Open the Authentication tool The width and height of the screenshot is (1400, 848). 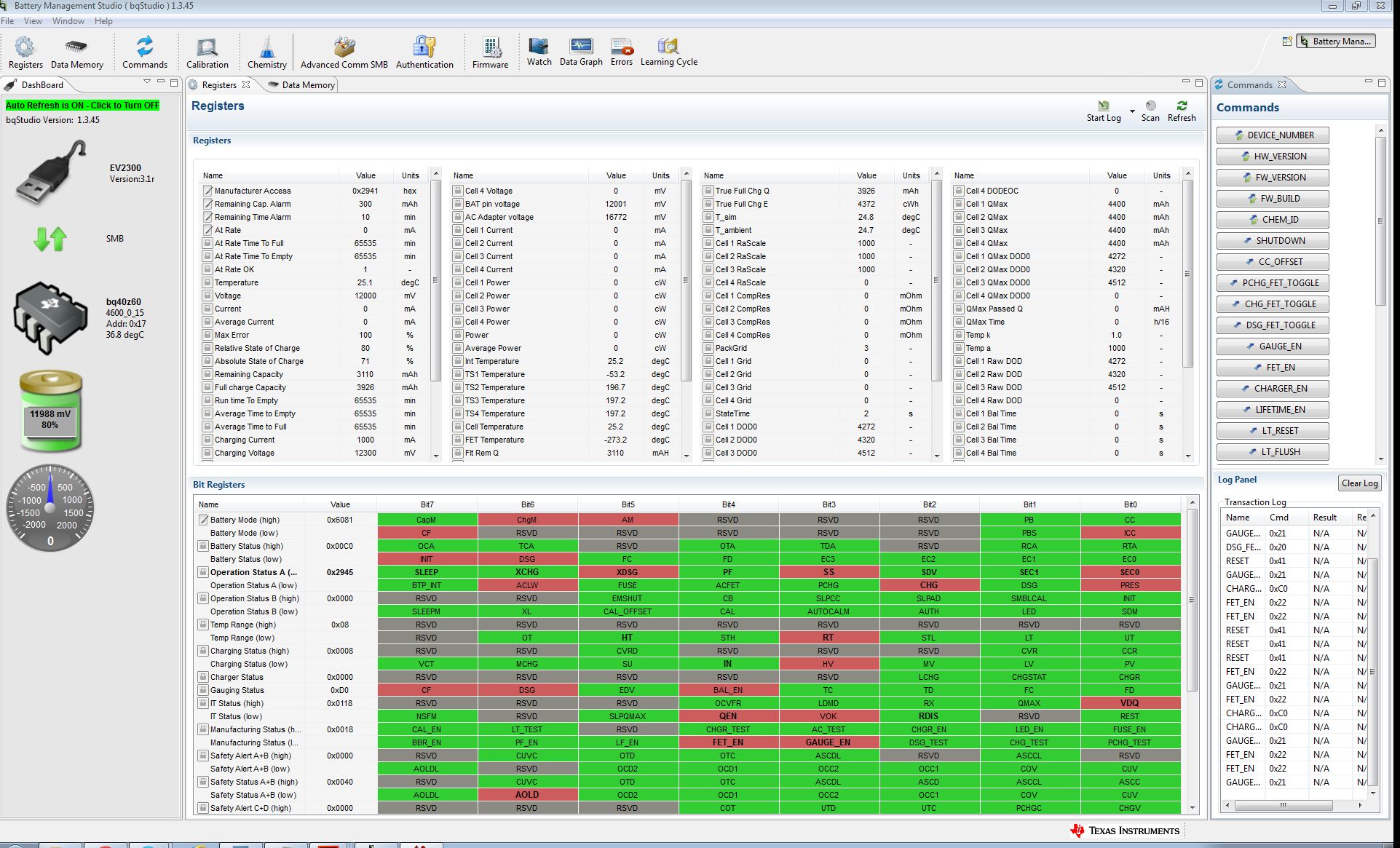(x=424, y=52)
